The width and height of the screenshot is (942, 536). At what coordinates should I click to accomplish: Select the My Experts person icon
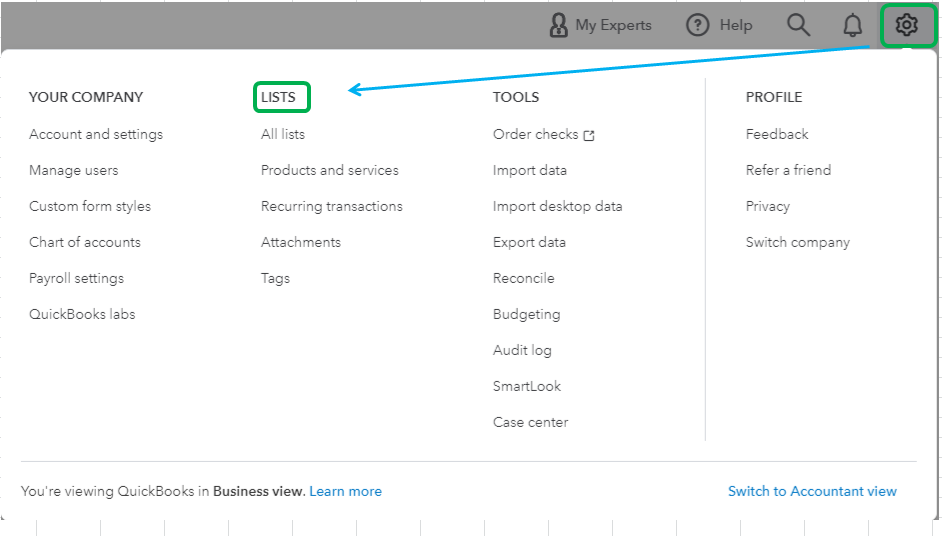[x=558, y=25]
